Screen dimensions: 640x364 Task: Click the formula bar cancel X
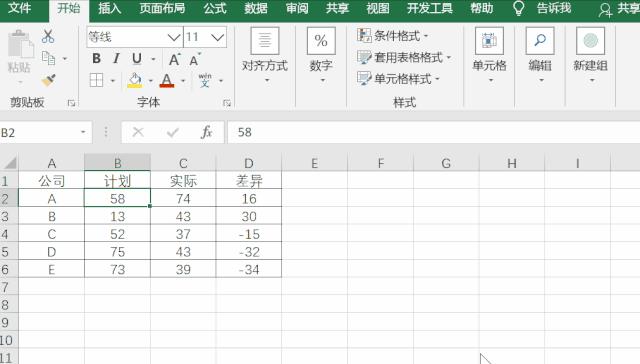pyautogui.click(x=138, y=132)
